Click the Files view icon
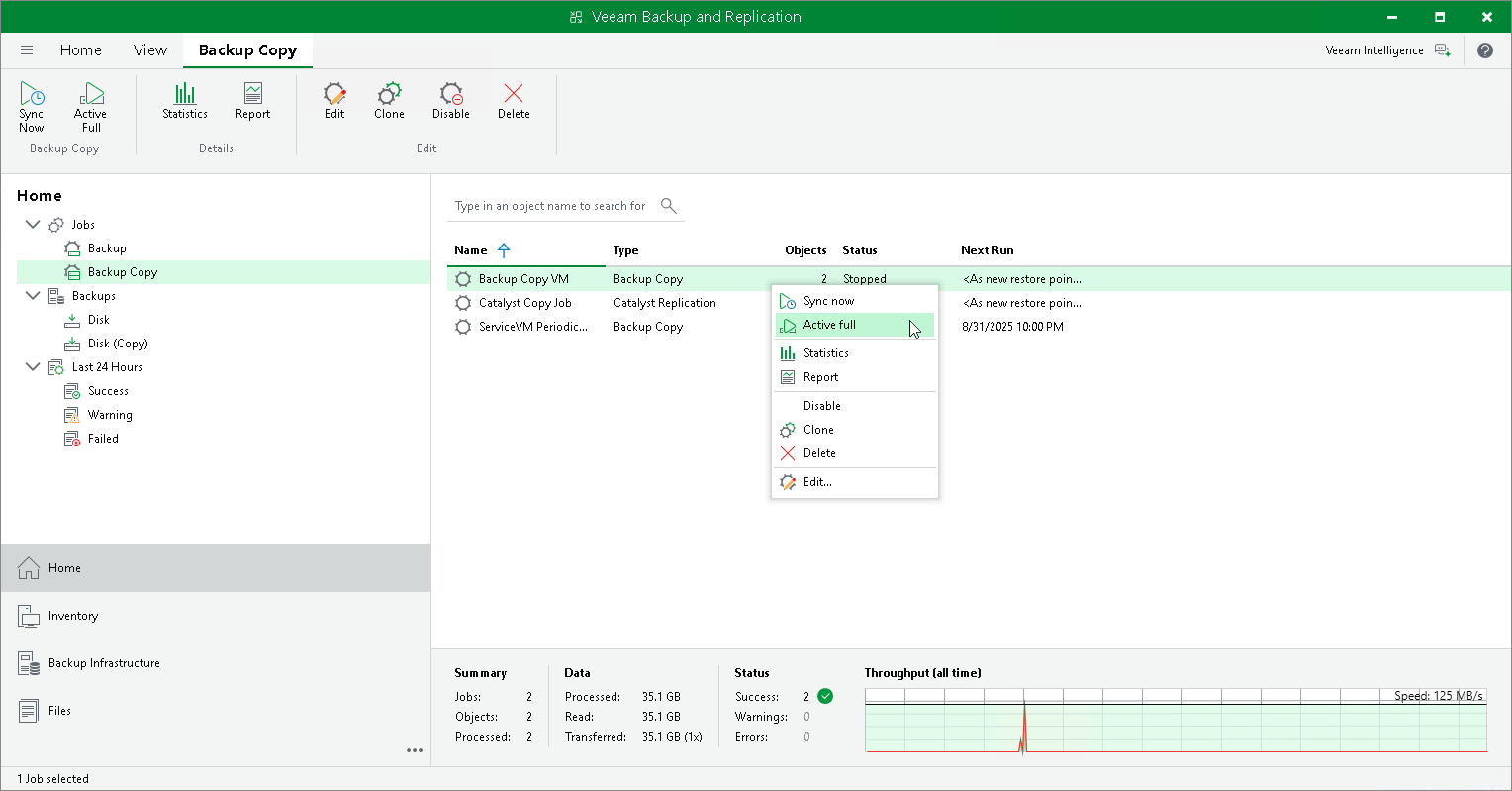 (29, 711)
